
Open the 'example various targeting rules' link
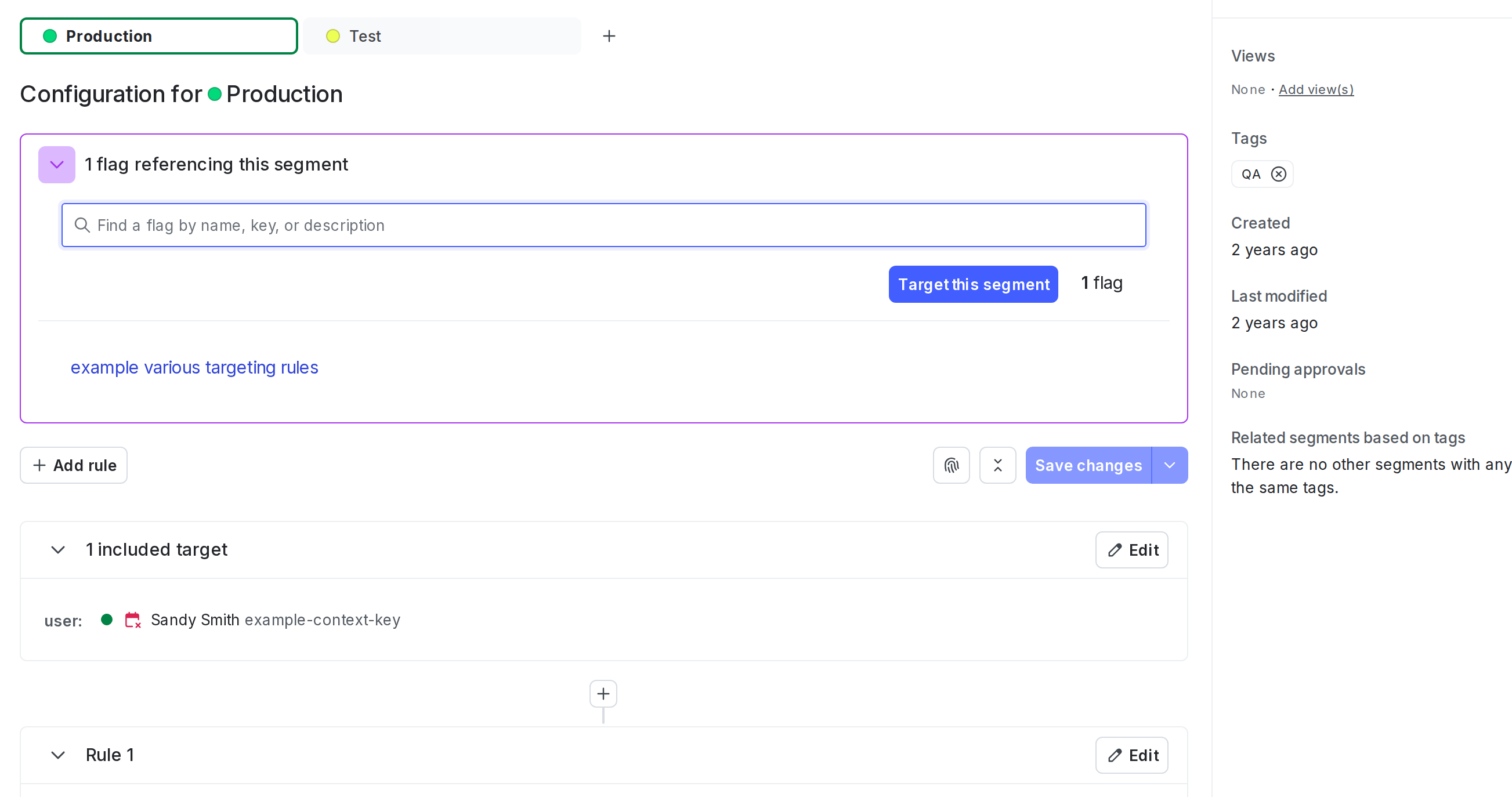pyautogui.click(x=194, y=367)
